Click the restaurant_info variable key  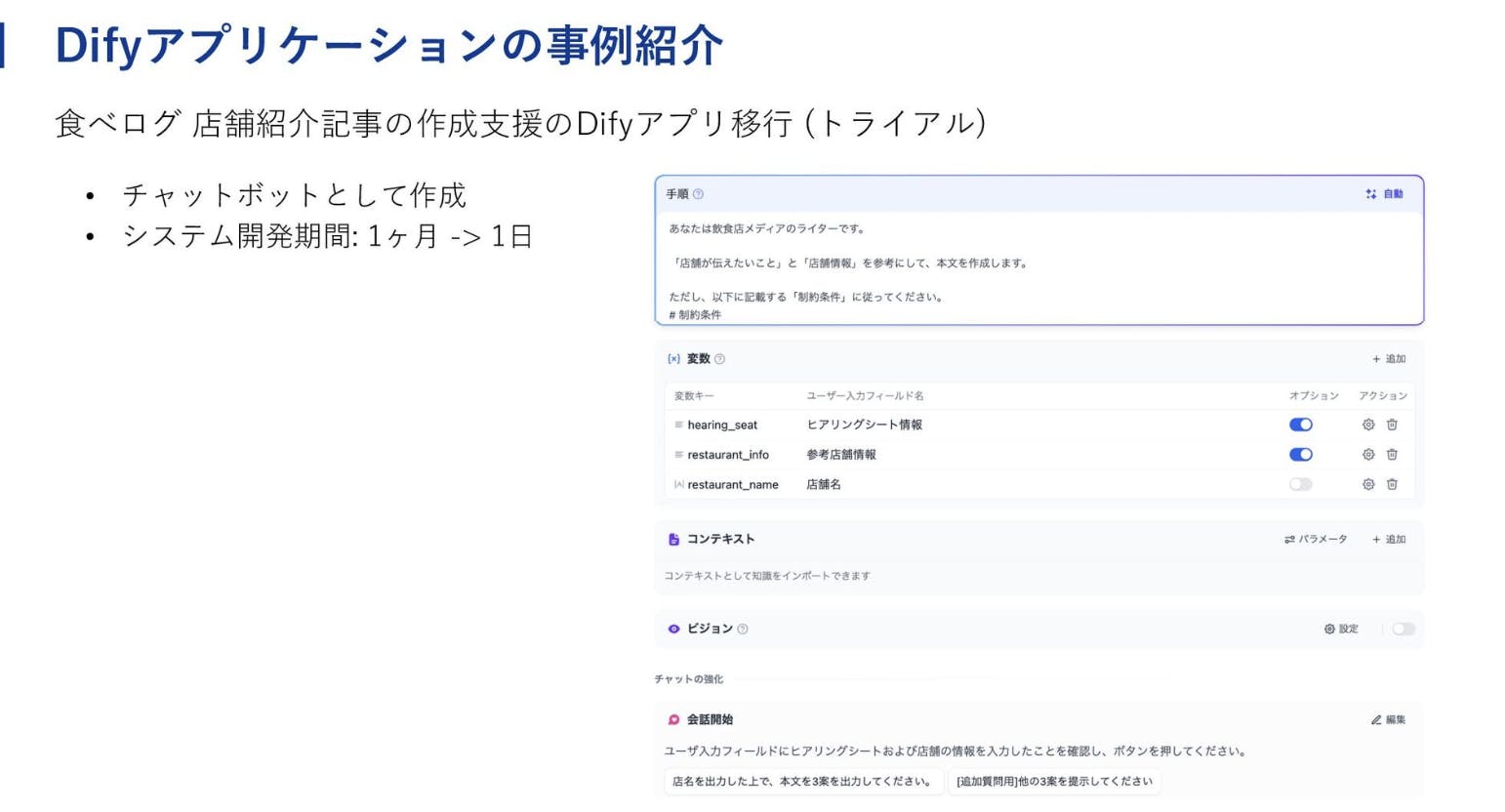[728, 456]
